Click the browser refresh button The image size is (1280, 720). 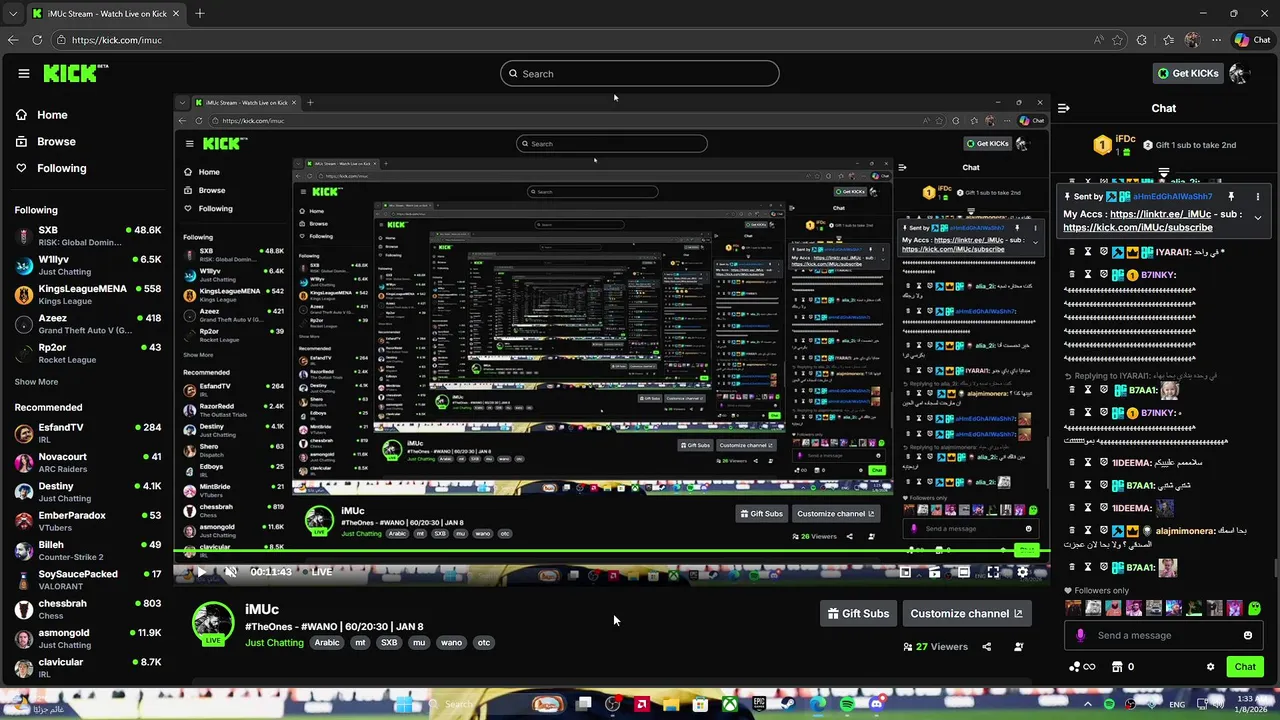[x=37, y=40]
